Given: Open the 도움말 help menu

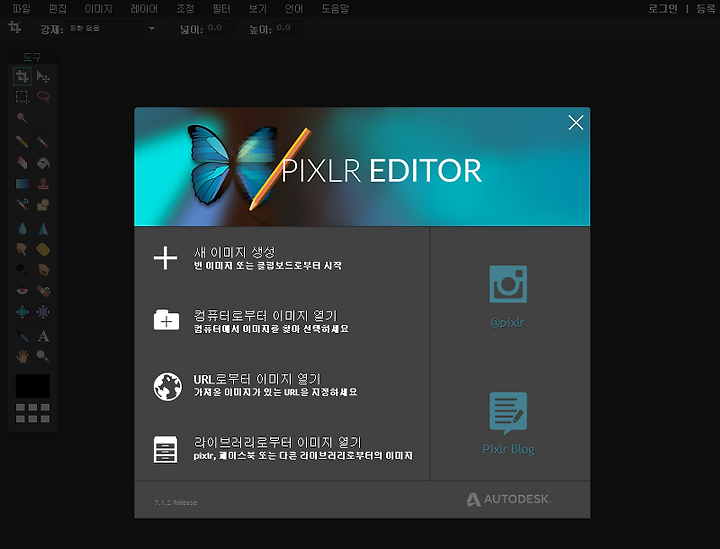Looking at the screenshot, I should pyautogui.click(x=335, y=9).
